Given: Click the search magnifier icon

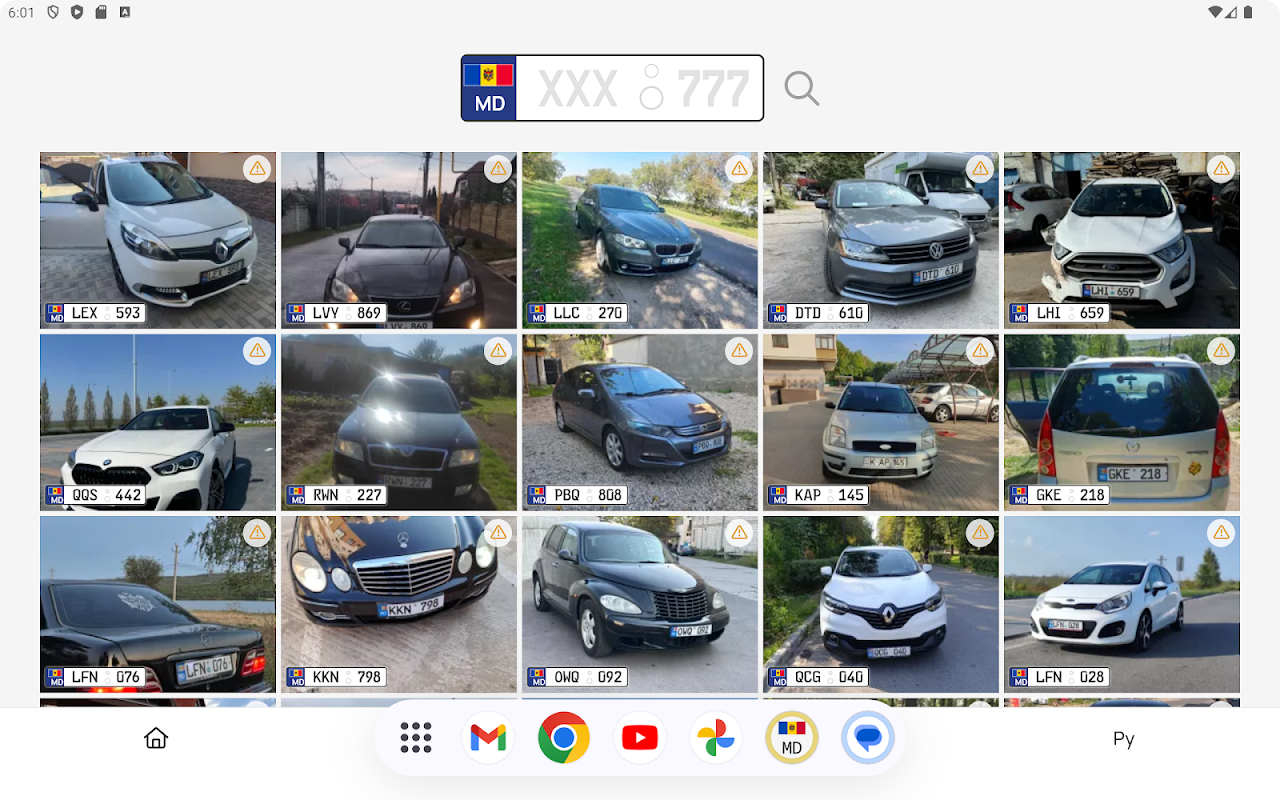Looking at the screenshot, I should (801, 88).
